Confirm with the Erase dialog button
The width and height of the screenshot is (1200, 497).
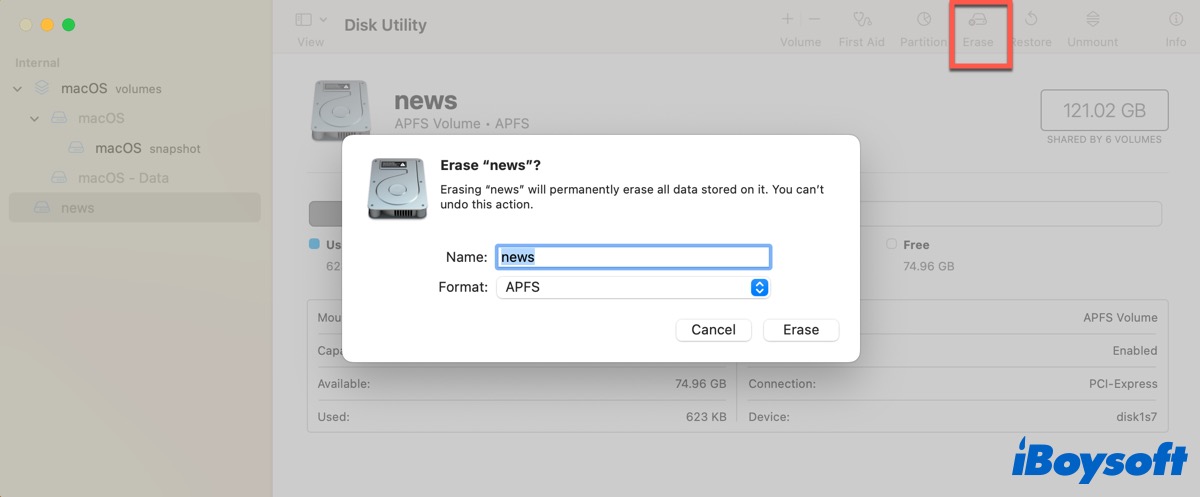click(800, 330)
